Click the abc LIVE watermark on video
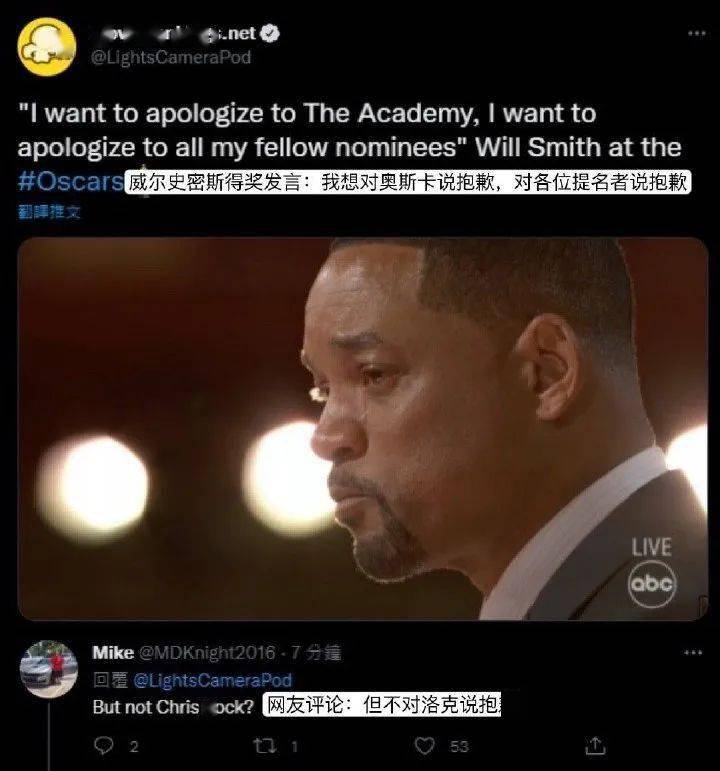 (652, 572)
